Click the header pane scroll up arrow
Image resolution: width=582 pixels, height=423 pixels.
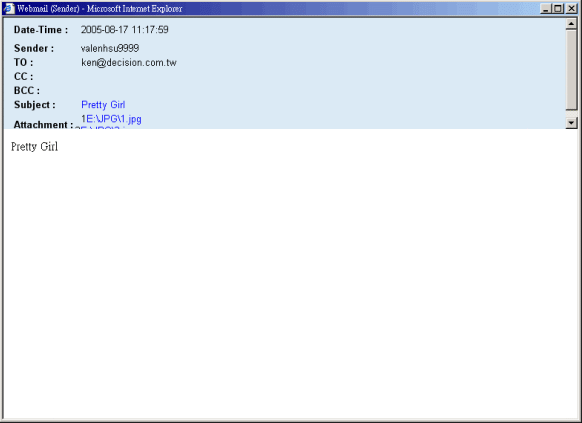pyautogui.click(x=571, y=24)
